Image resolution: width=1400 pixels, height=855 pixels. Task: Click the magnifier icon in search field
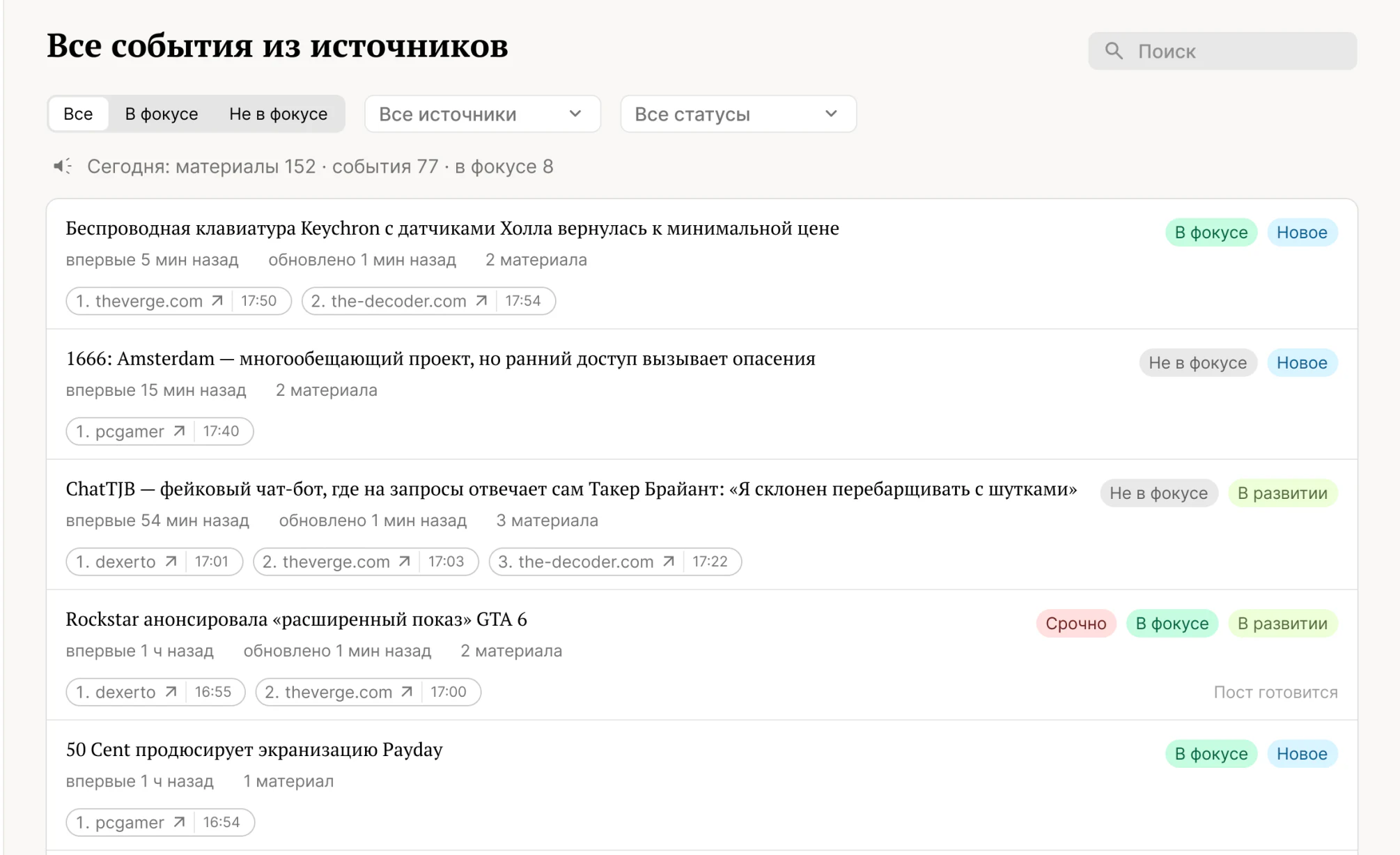point(1113,51)
